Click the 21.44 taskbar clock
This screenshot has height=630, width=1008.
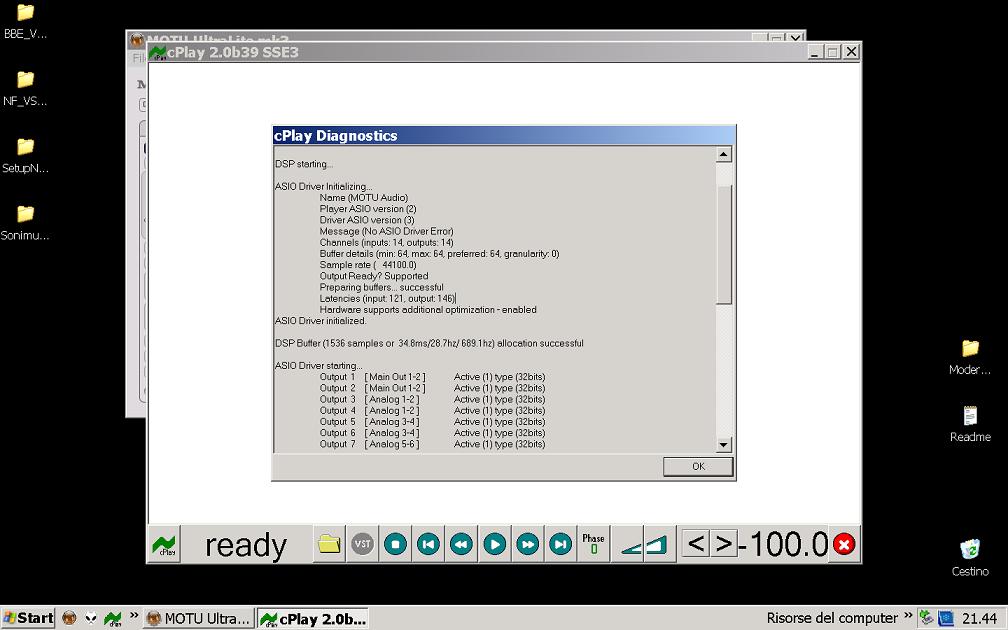pos(979,619)
